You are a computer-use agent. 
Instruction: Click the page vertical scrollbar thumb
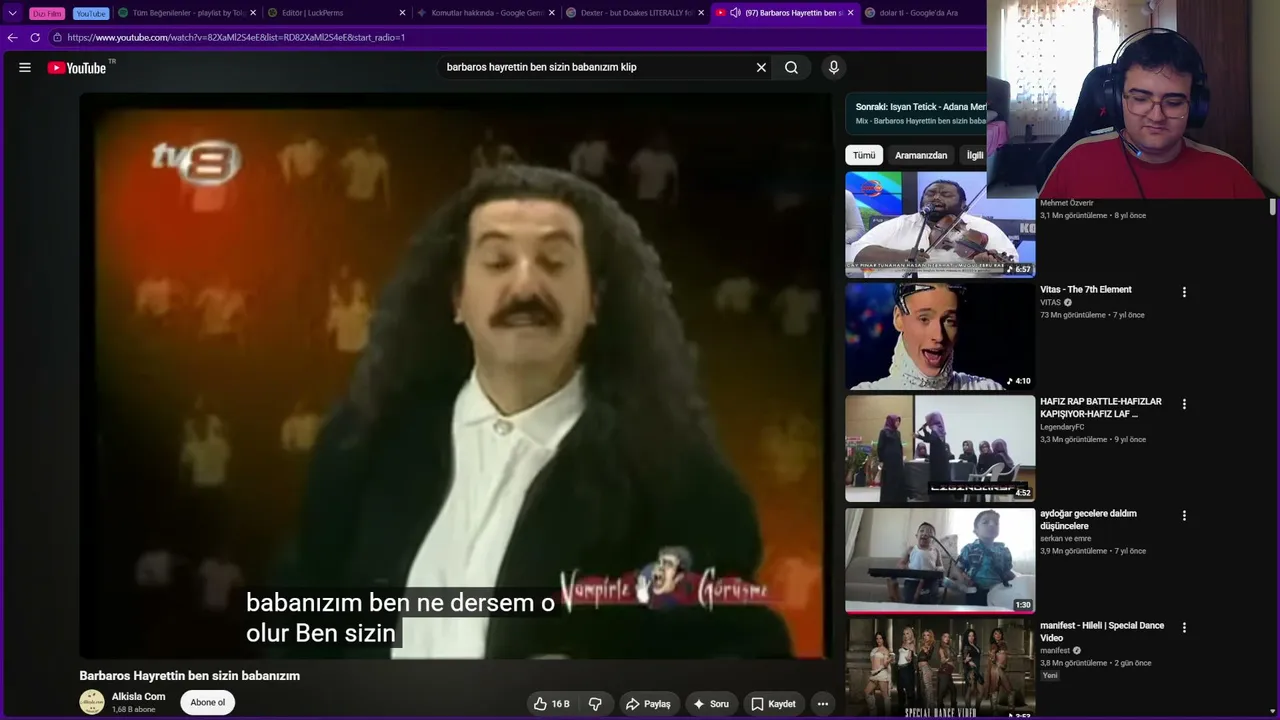point(1273,206)
